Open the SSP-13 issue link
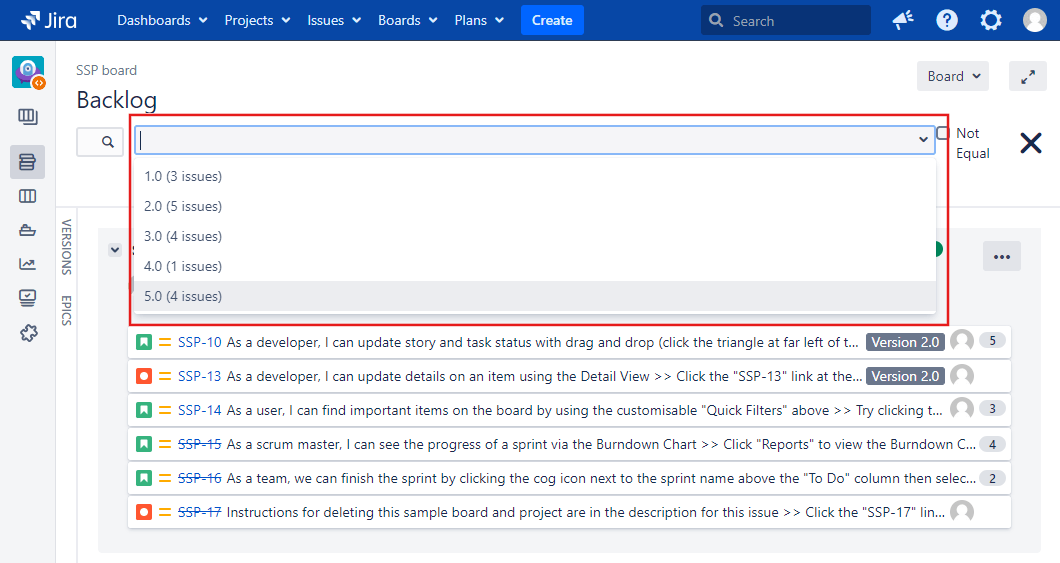 tap(199, 376)
